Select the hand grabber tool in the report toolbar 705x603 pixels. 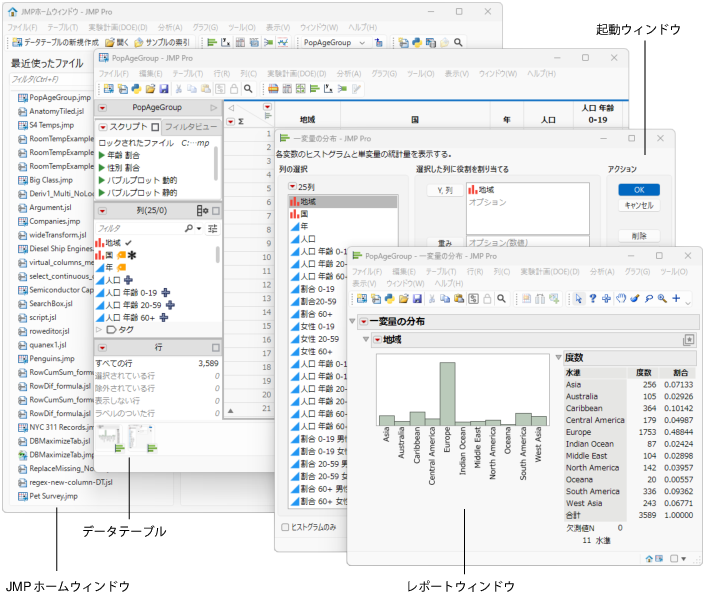[621, 299]
